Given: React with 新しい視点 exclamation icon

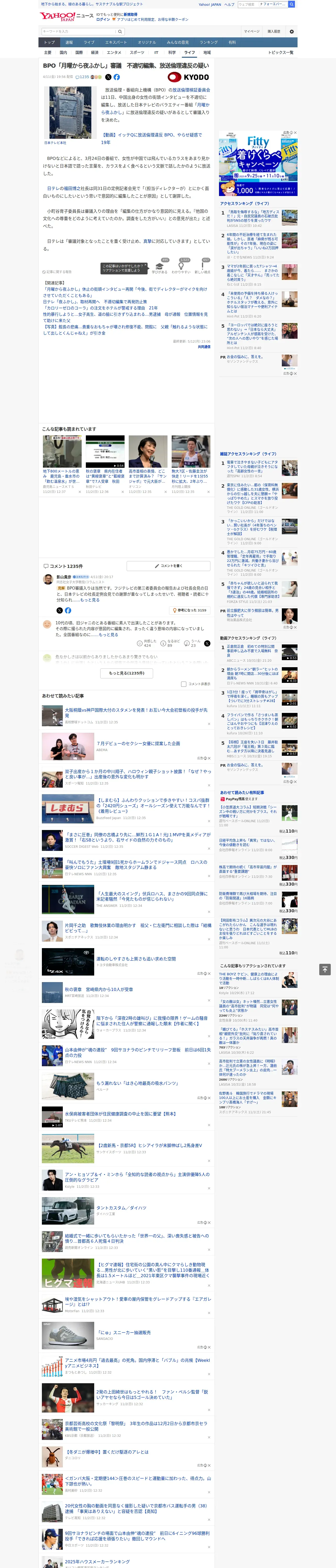Looking at the screenshot, I should pos(203,267).
